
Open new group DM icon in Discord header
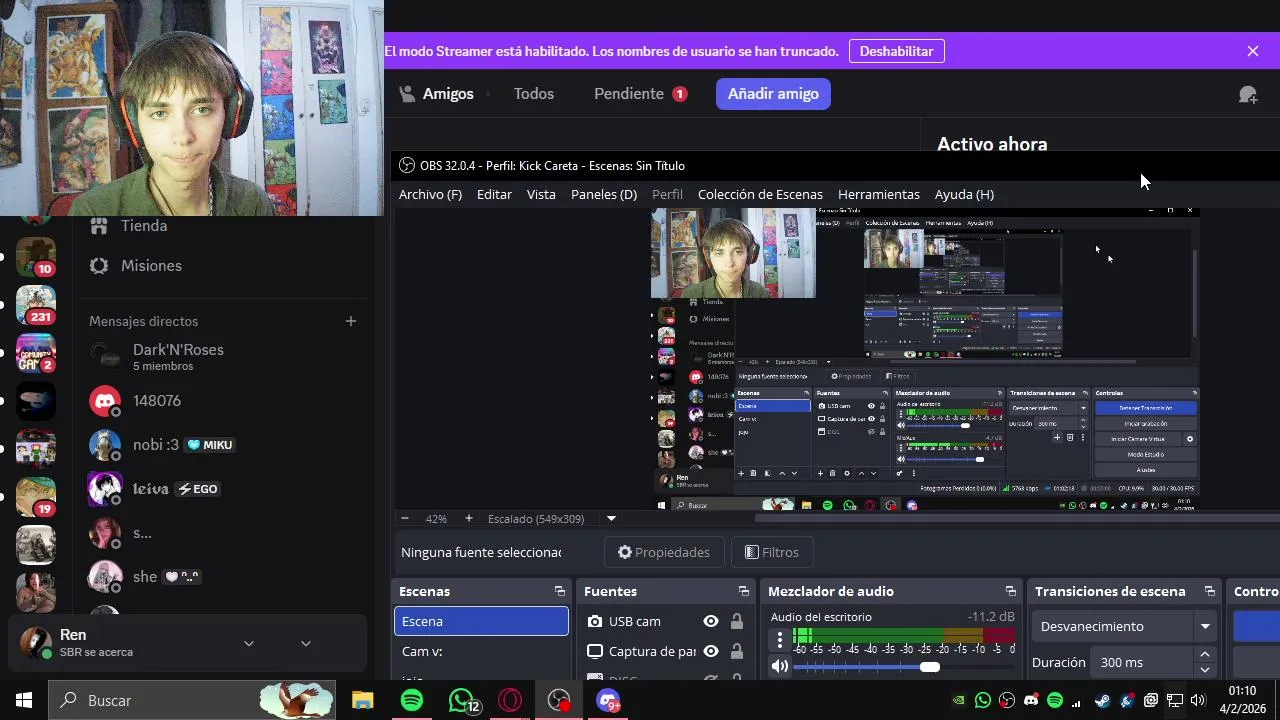click(1248, 94)
